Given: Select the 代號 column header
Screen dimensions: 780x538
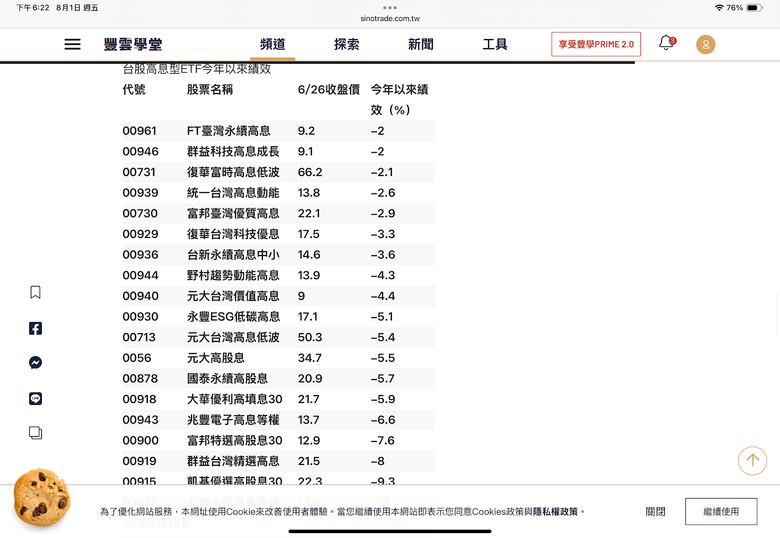Looking at the screenshot, I should (134, 90).
